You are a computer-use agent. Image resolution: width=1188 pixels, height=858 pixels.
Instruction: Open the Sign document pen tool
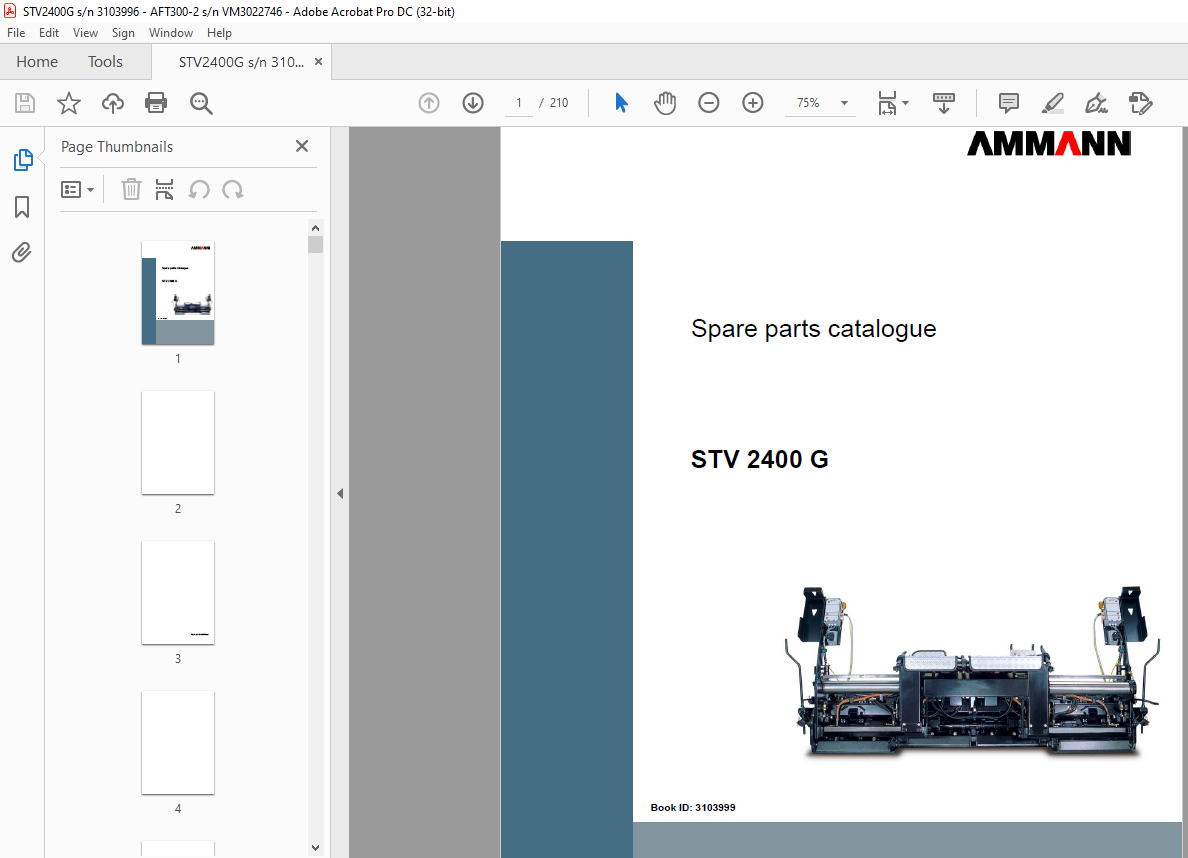1096,103
